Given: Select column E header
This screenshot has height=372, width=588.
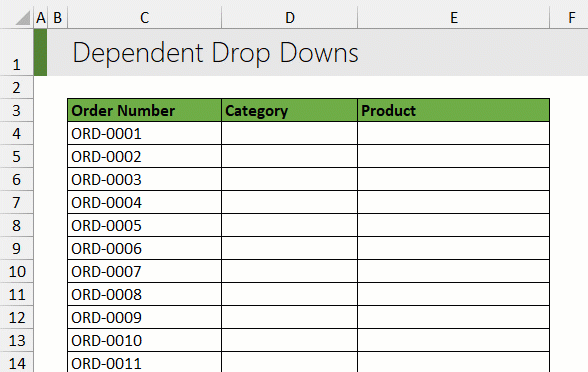Looking at the screenshot, I should pyautogui.click(x=454, y=18).
